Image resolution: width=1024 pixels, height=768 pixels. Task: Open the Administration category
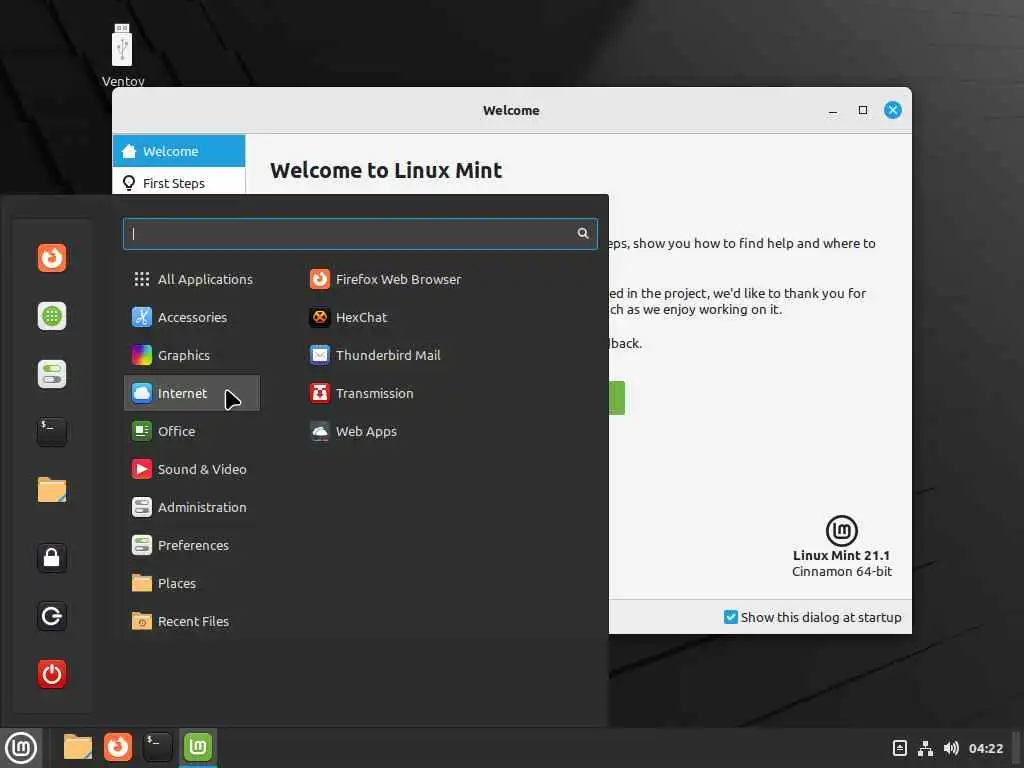pos(192,507)
